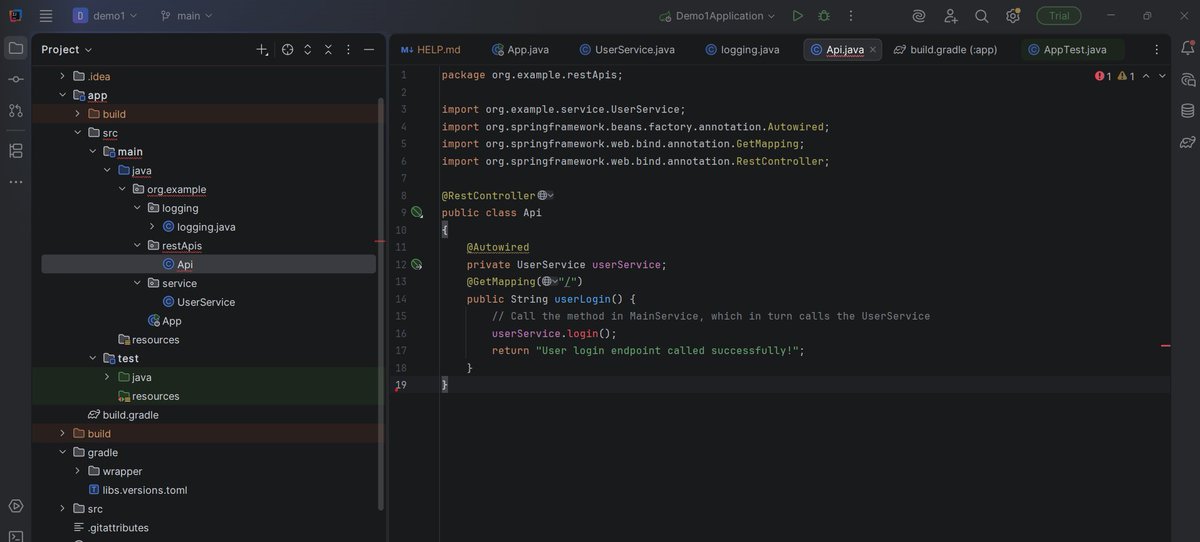
Task: Expand the wrapper folder
Action: coord(77,471)
